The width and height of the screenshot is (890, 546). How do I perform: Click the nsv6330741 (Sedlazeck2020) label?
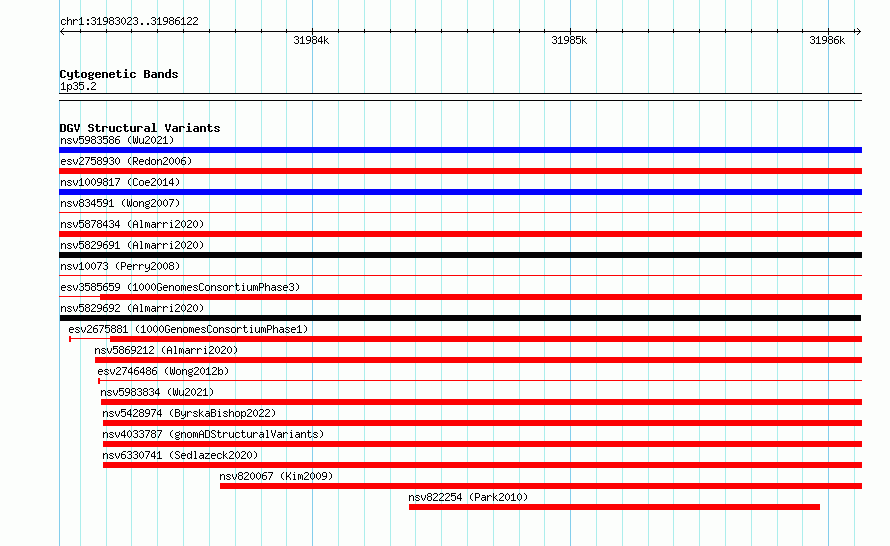[x=180, y=455]
